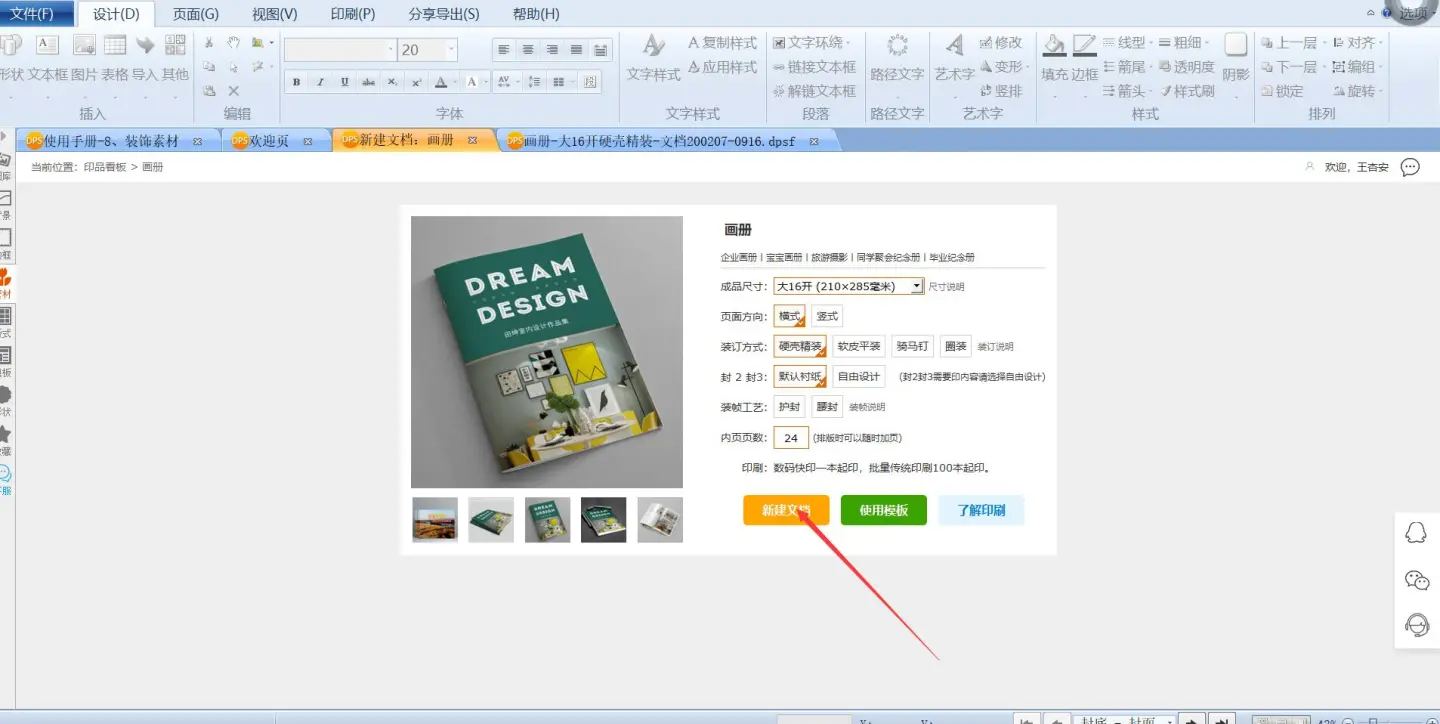Click the 图片 insert picture icon
This screenshot has height=724, width=1440.
click(x=84, y=47)
